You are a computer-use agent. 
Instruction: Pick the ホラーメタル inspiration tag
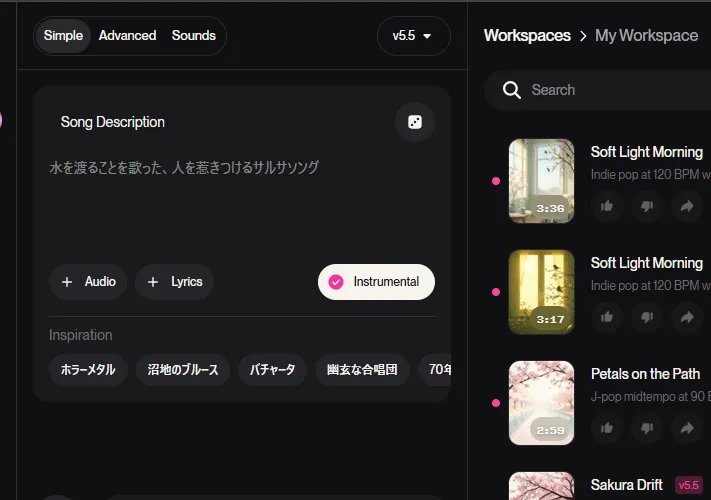[x=88, y=370]
